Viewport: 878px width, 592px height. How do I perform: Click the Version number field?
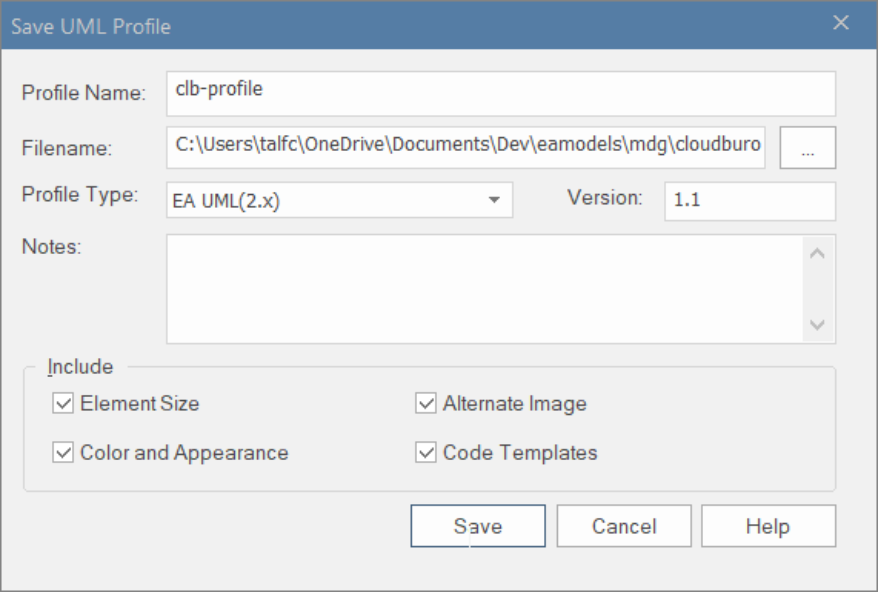[x=749, y=200]
